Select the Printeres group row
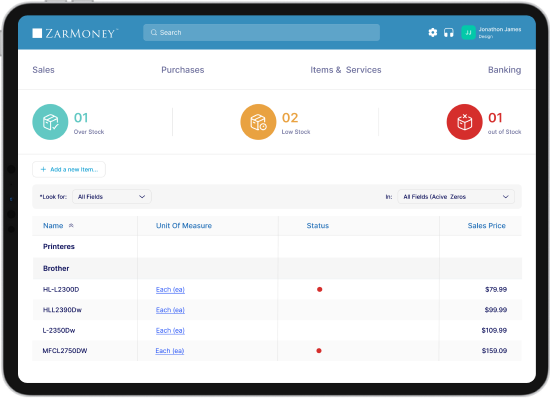 [277, 247]
